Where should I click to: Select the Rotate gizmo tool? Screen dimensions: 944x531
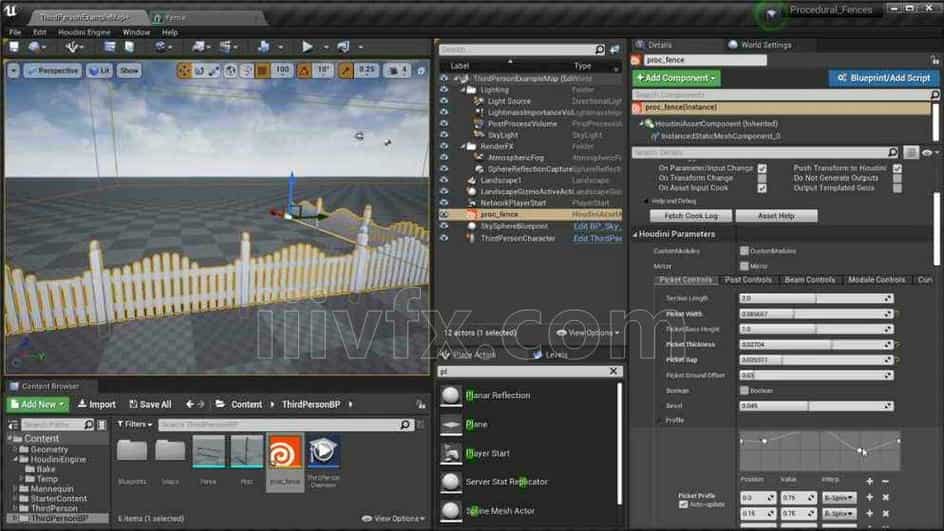coord(199,70)
